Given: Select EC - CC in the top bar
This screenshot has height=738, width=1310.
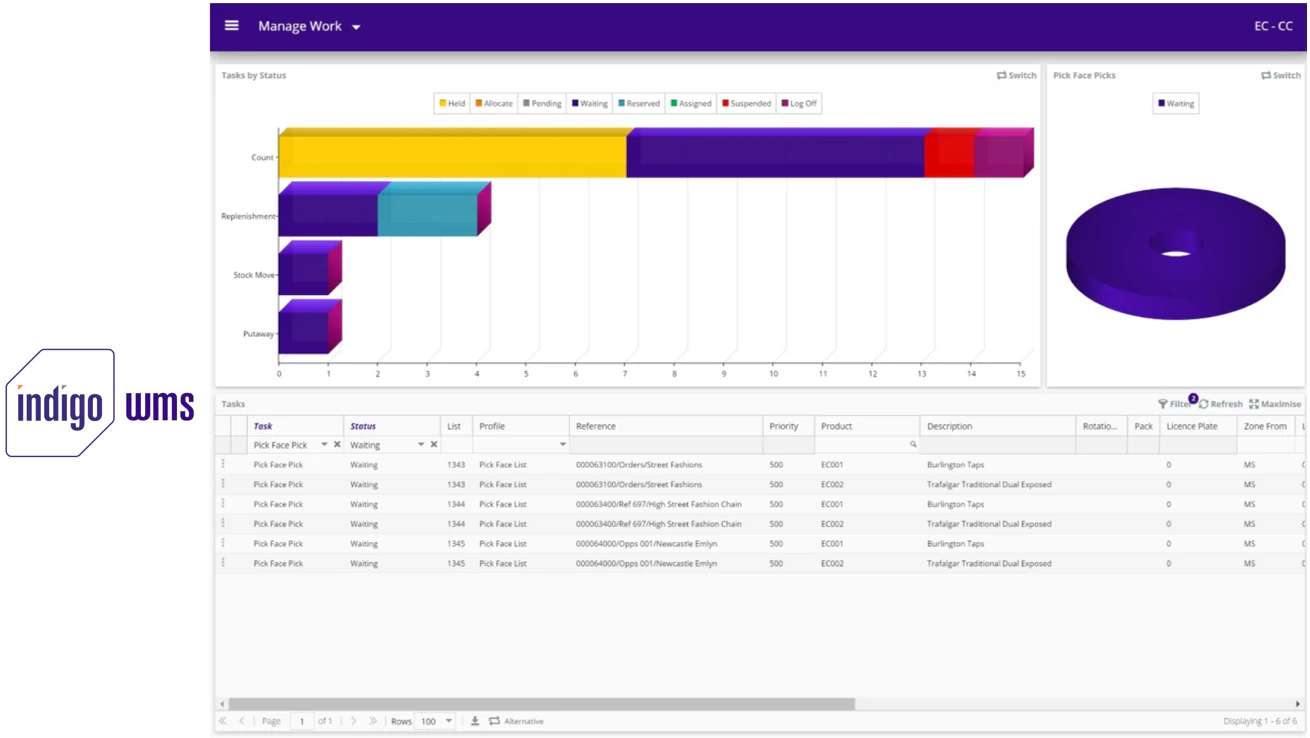Looking at the screenshot, I should [1272, 25].
